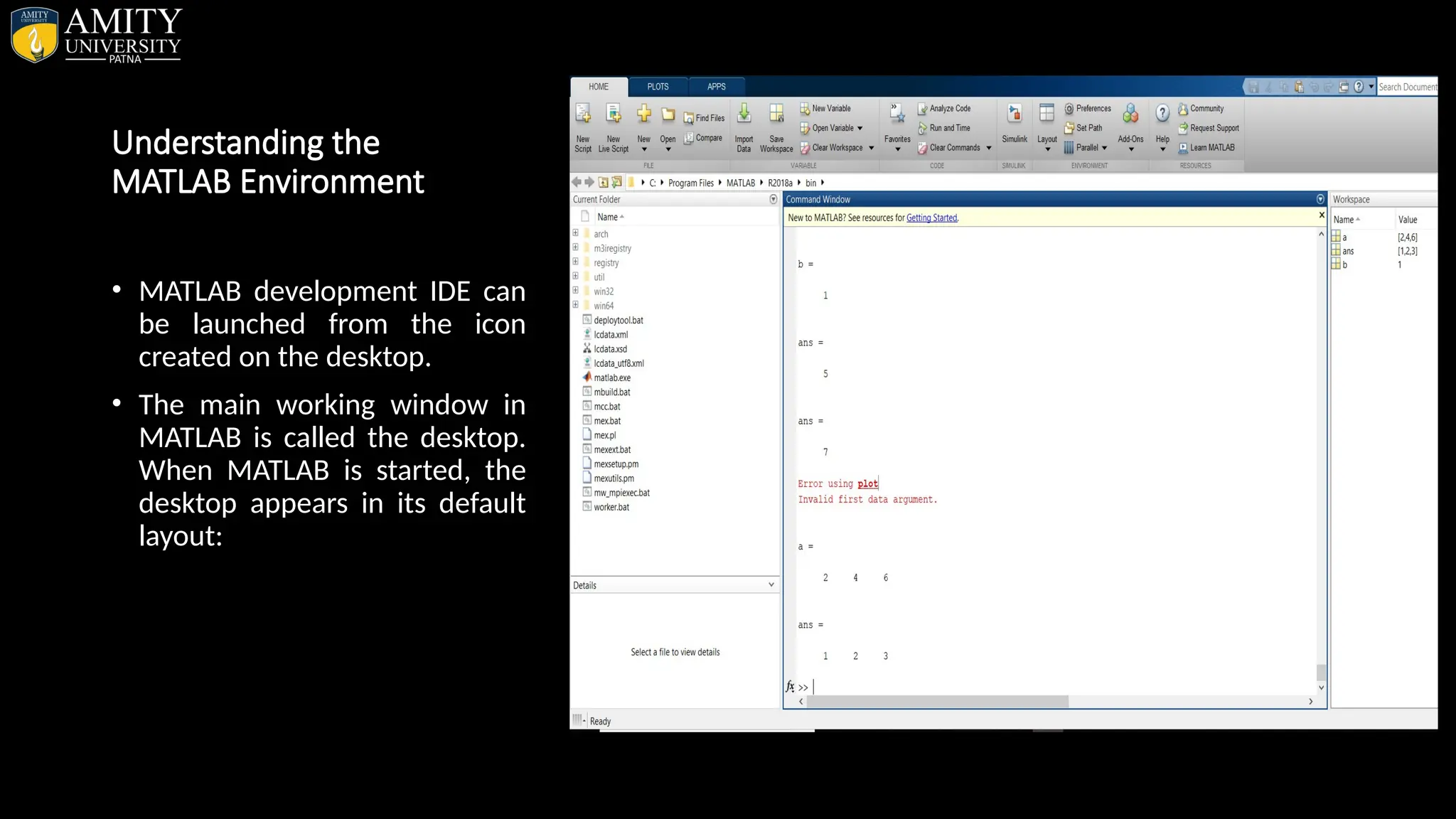Expand the win64 folder

coord(576,305)
